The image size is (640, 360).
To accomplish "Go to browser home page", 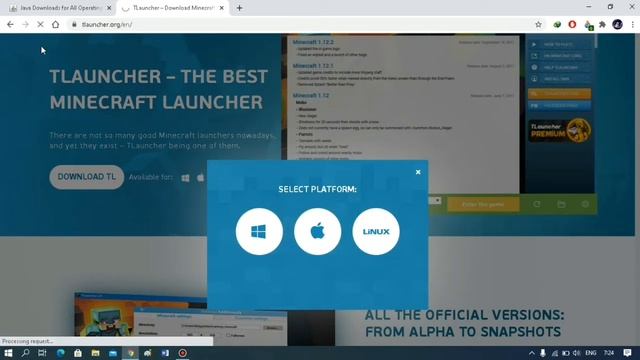I will click(x=56, y=24).
